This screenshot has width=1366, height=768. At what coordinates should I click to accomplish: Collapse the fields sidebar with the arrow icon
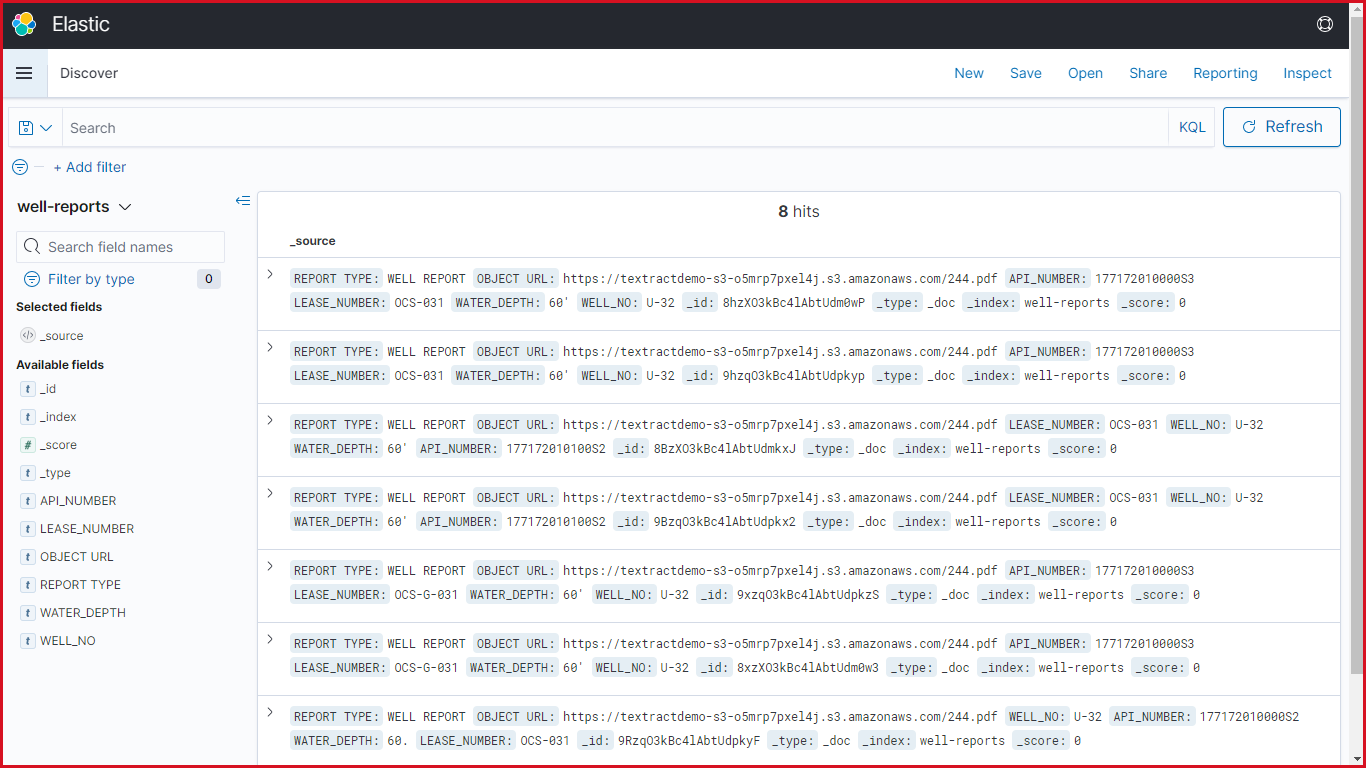pyautogui.click(x=242, y=200)
